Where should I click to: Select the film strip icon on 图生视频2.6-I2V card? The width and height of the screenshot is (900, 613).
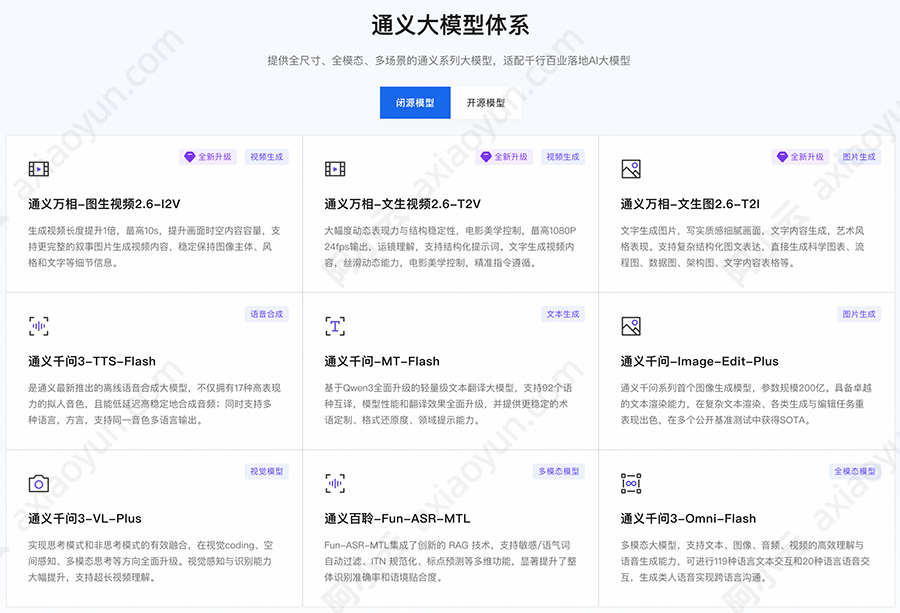37,168
